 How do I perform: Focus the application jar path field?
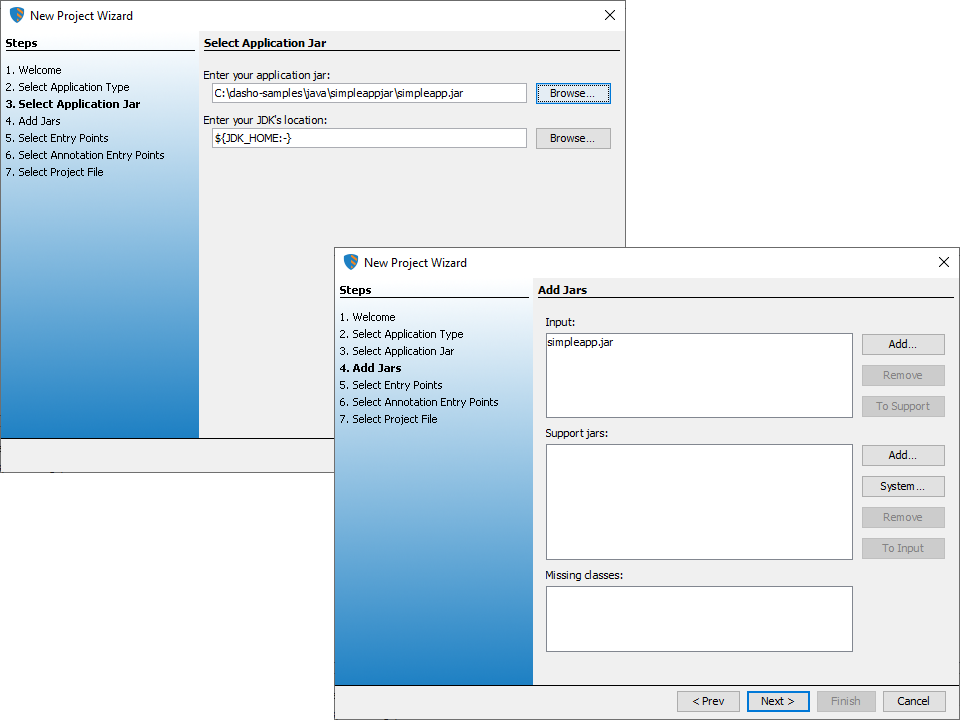tap(369, 93)
